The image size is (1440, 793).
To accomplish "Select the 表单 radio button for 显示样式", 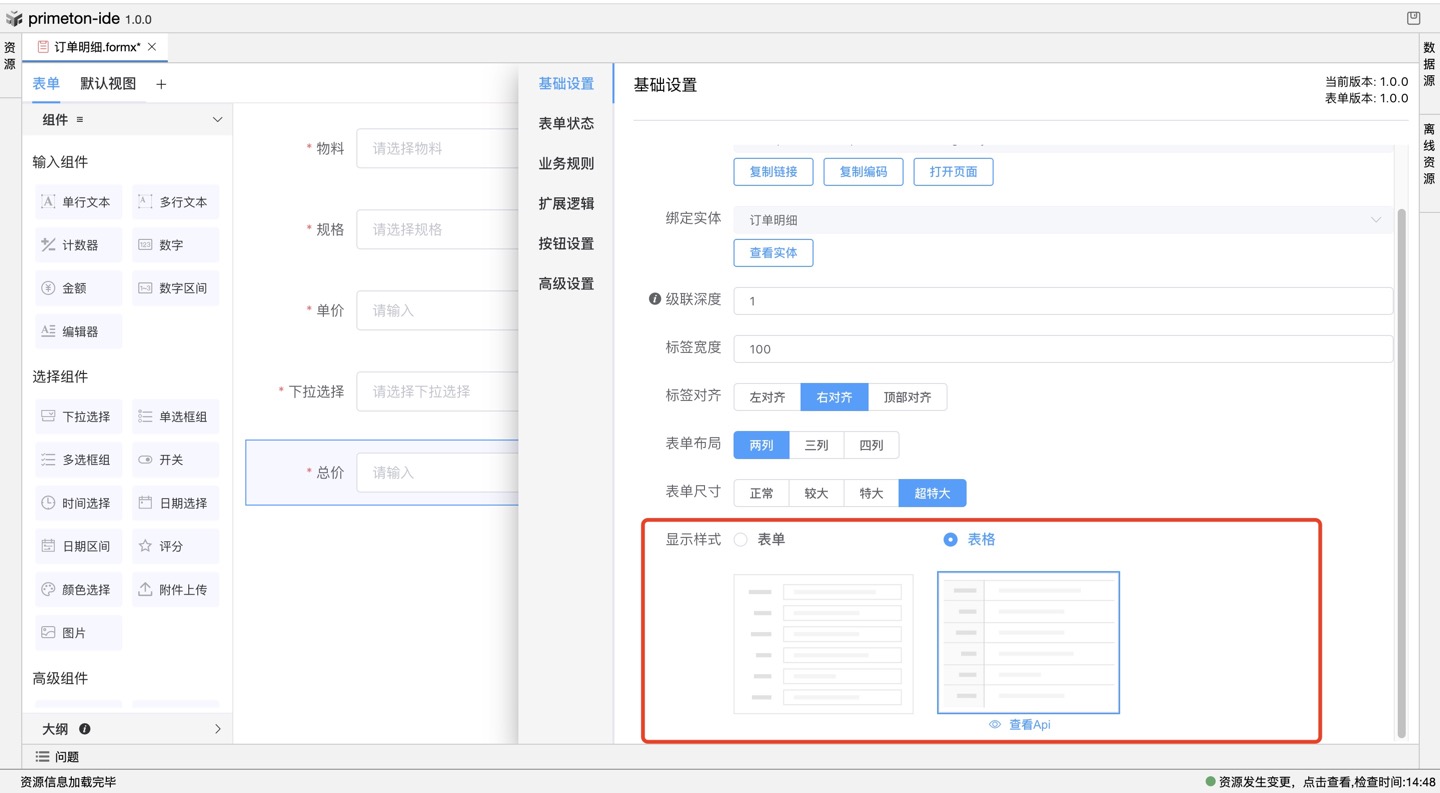I will 739,539.
